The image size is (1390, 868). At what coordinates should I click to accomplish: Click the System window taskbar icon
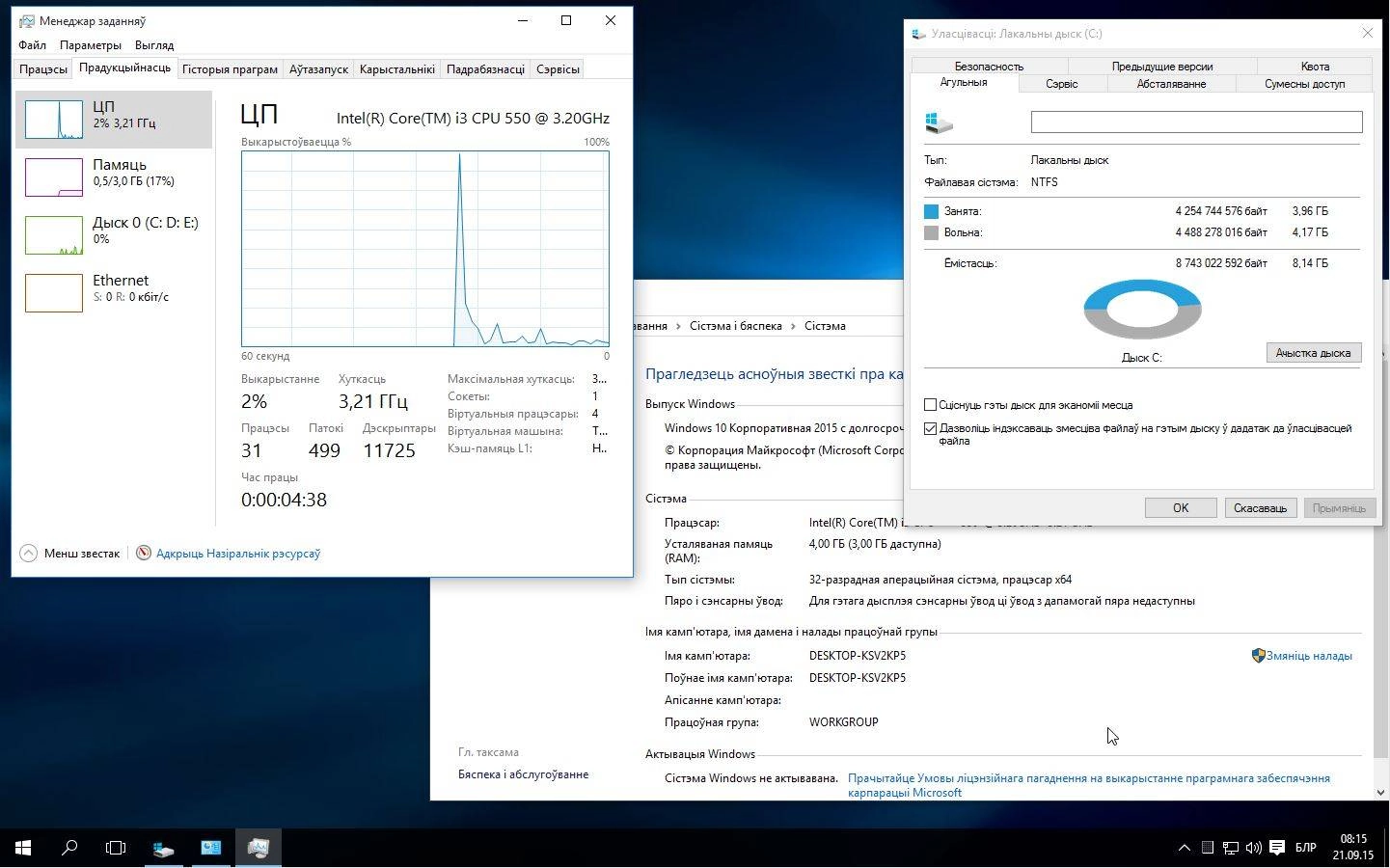point(210,848)
